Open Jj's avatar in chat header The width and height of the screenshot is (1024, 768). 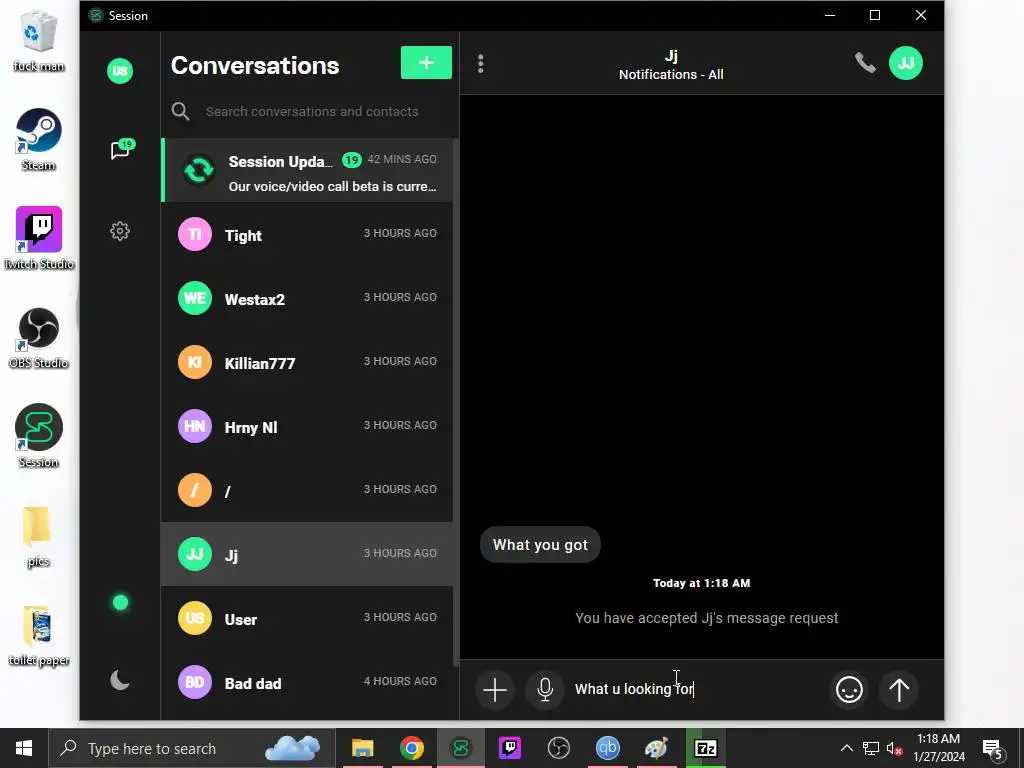pyautogui.click(x=906, y=63)
